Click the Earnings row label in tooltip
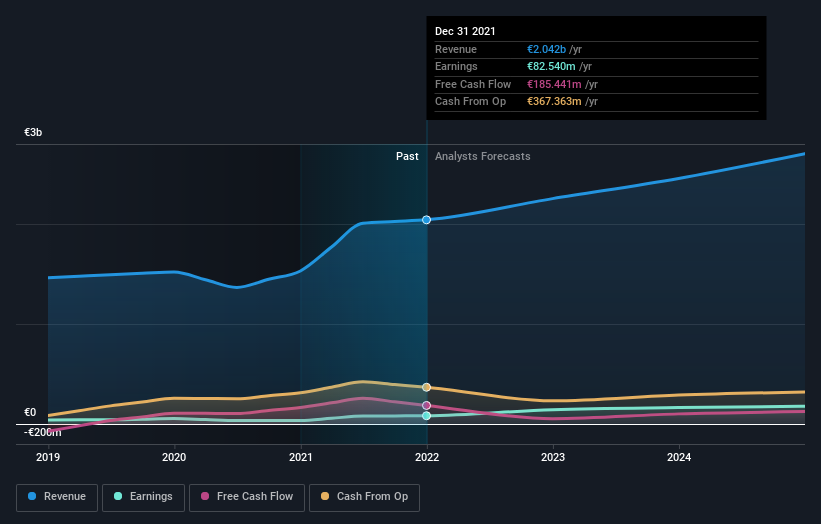Image resolution: width=821 pixels, height=524 pixels. [x=456, y=66]
